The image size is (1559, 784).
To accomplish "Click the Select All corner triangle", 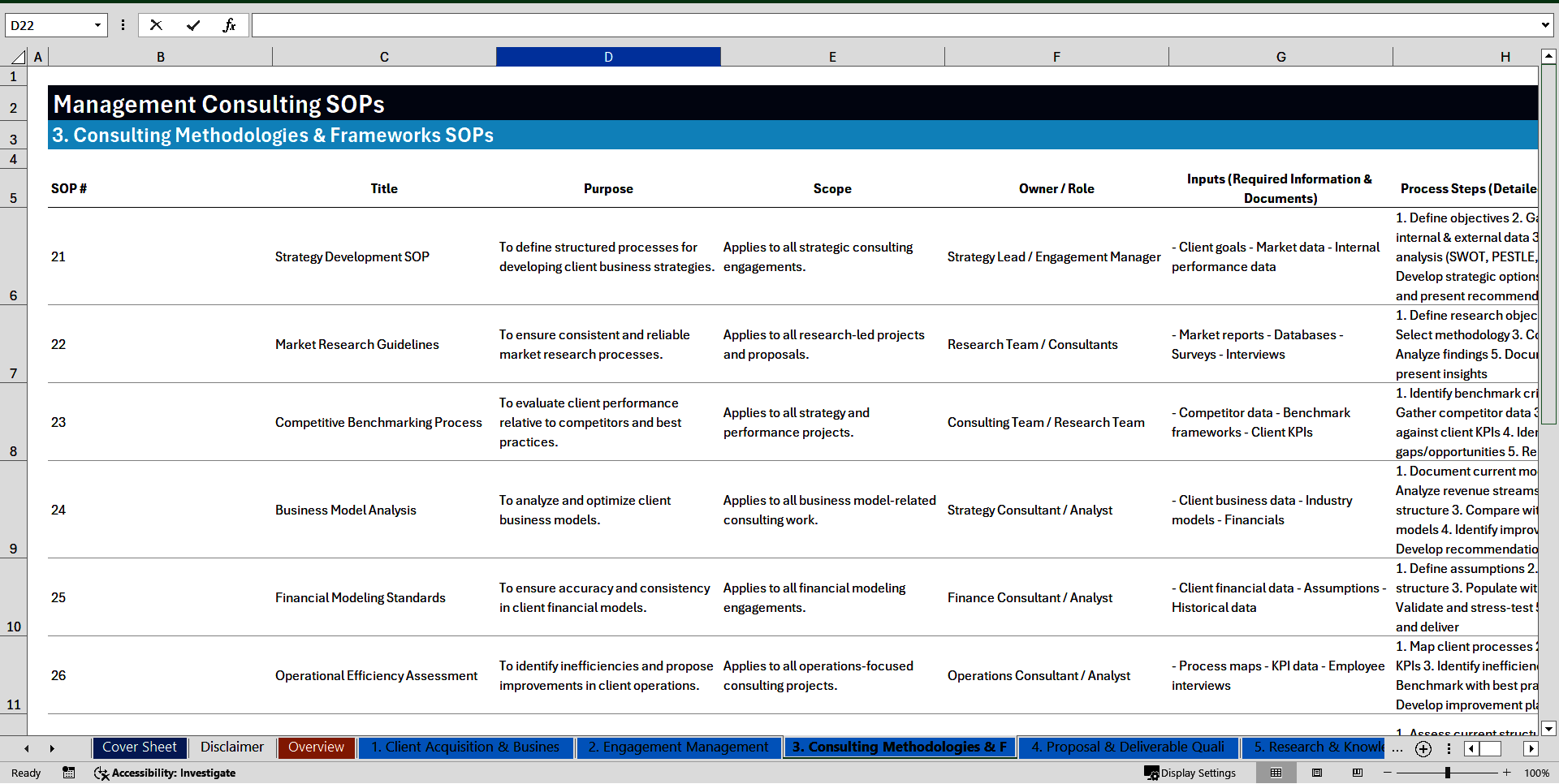I will tap(18, 57).
